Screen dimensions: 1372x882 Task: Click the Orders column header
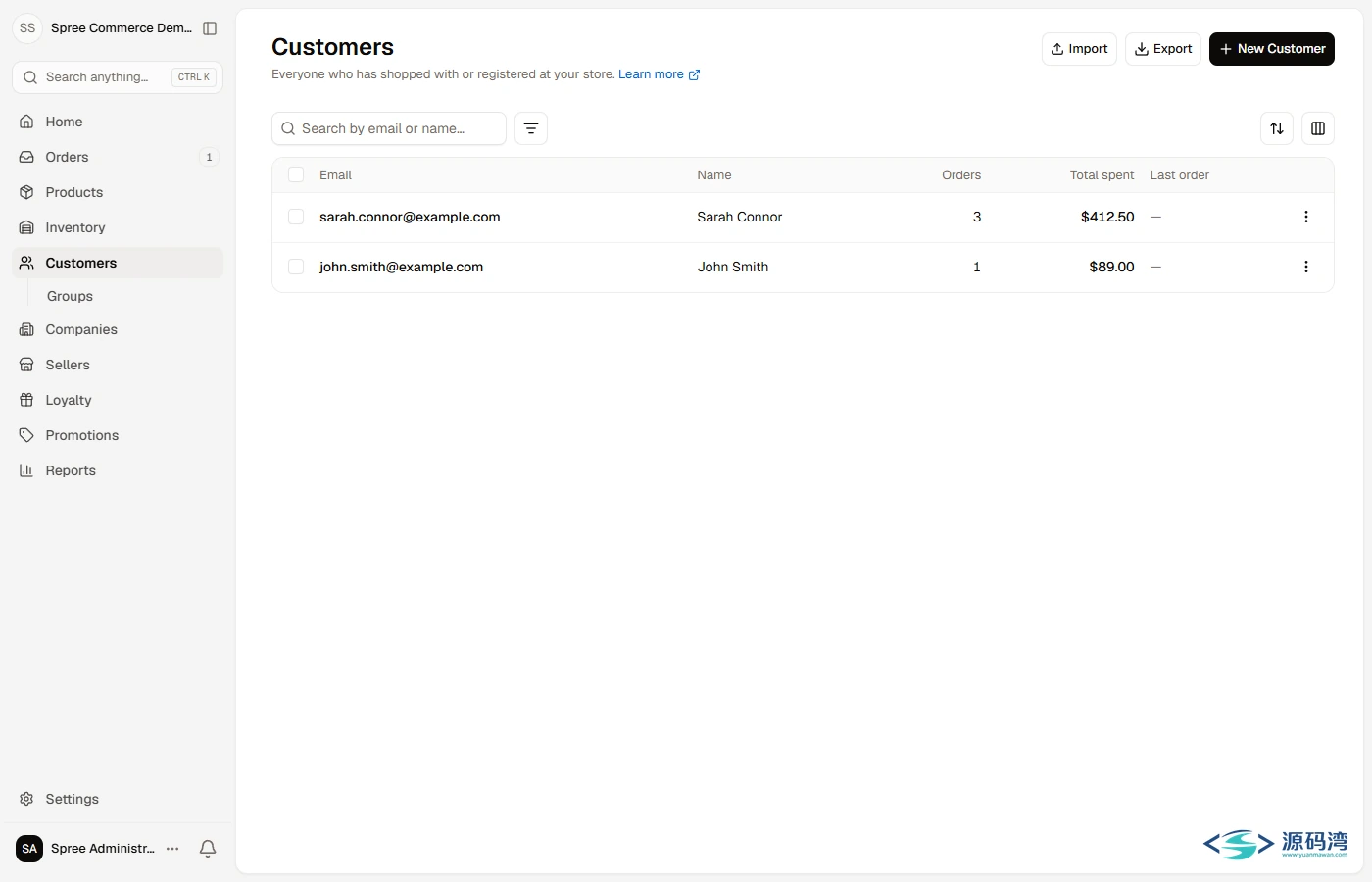click(961, 175)
